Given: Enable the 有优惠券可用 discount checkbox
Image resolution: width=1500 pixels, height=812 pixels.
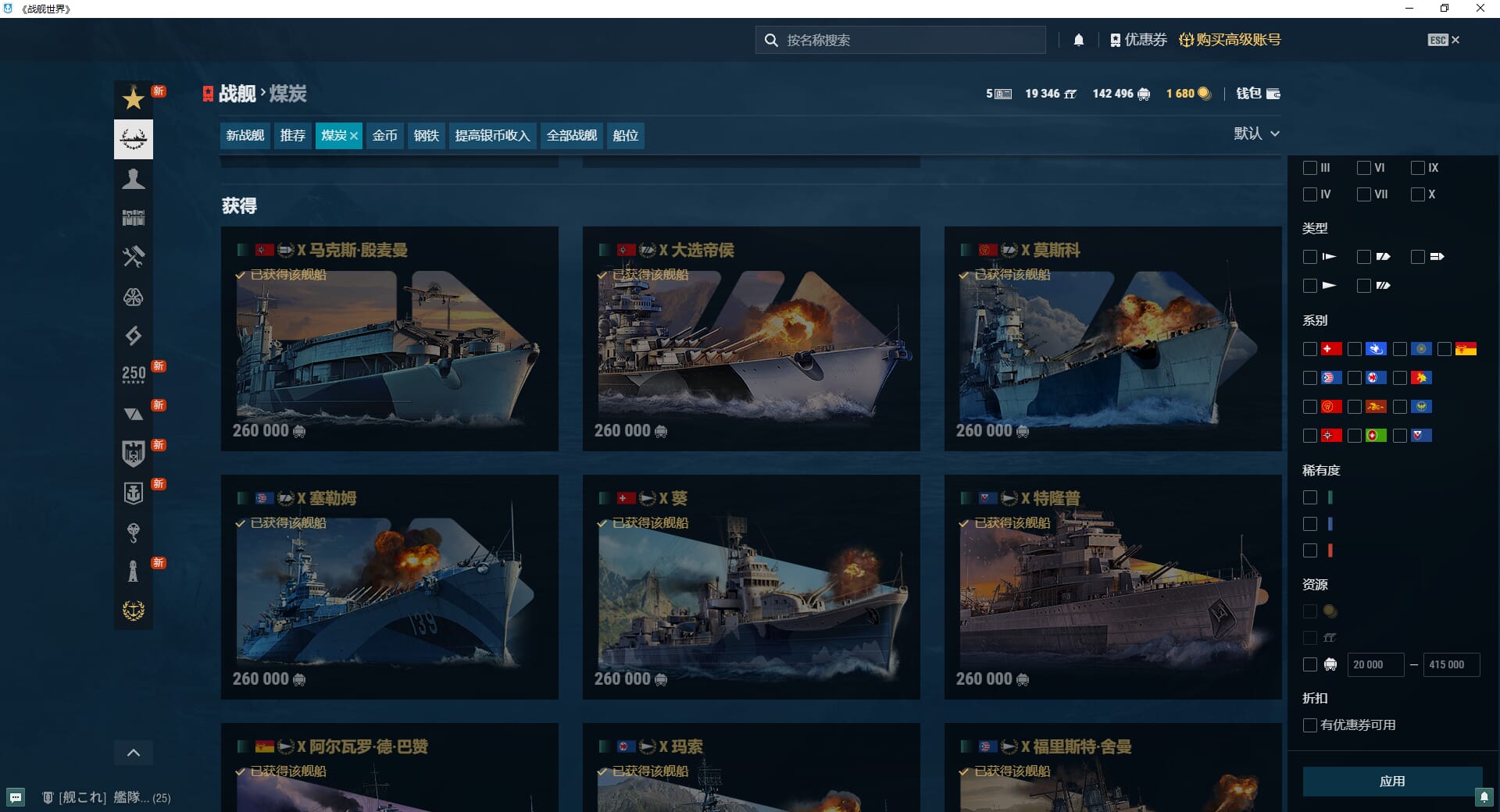Looking at the screenshot, I should (1310, 725).
